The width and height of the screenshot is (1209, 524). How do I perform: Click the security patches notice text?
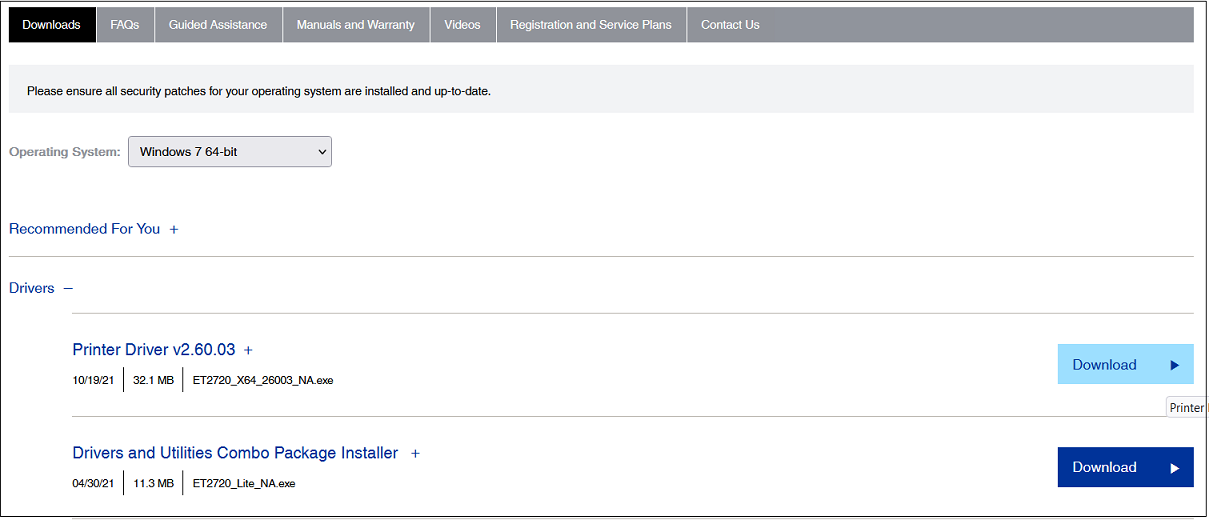(259, 91)
